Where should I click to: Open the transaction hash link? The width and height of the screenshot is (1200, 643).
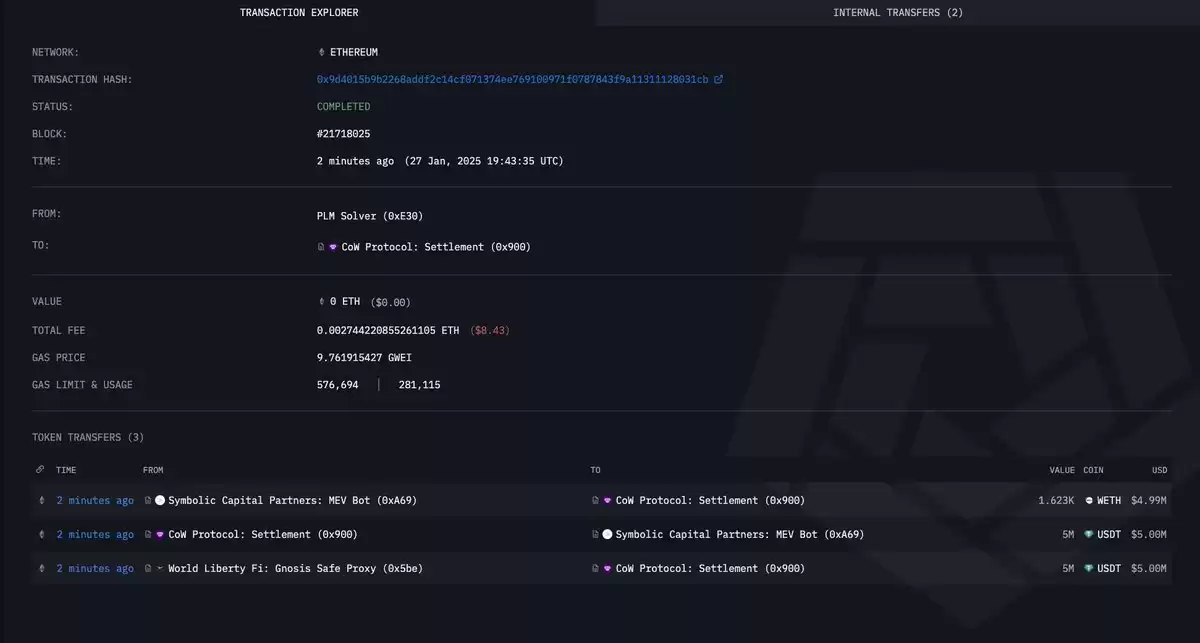(x=513, y=79)
